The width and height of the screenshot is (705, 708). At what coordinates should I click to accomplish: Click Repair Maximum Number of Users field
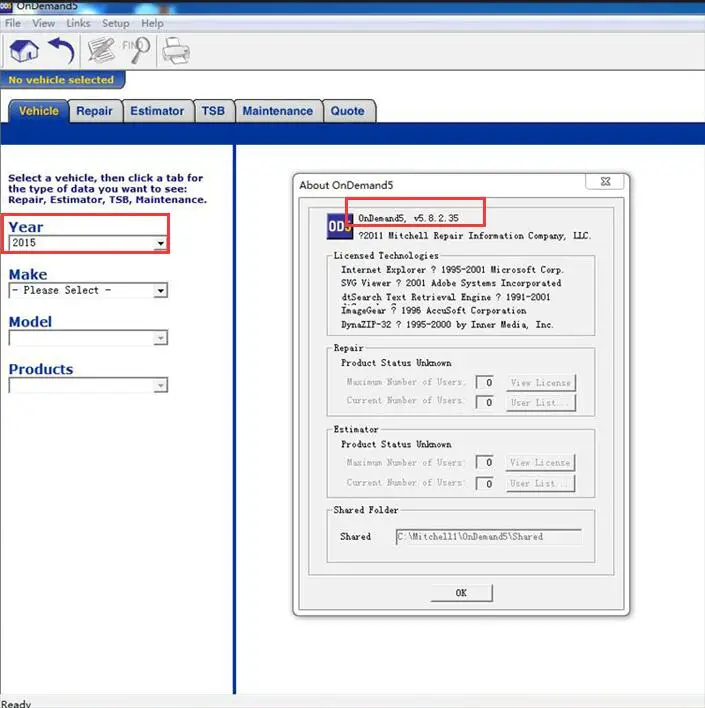click(485, 382)
